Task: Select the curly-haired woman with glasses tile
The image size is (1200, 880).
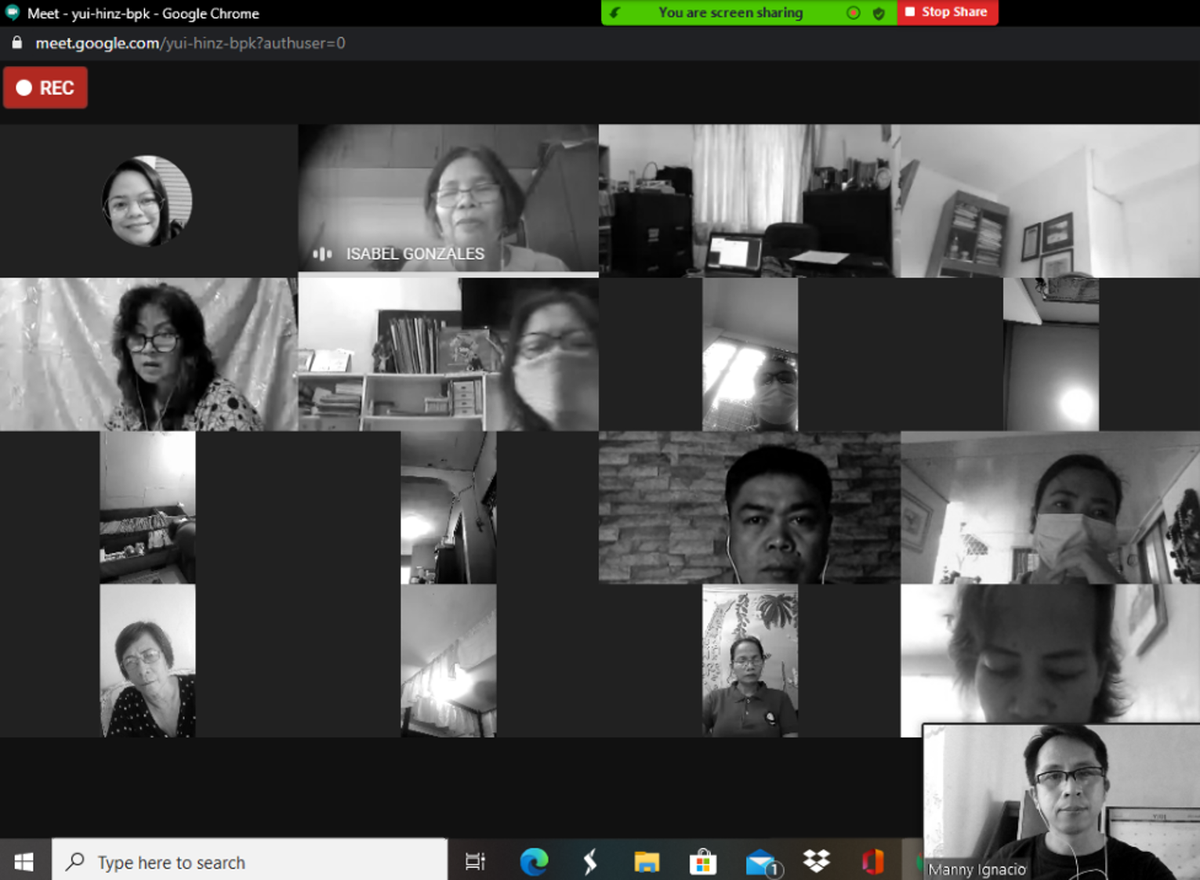Action: 149,354
